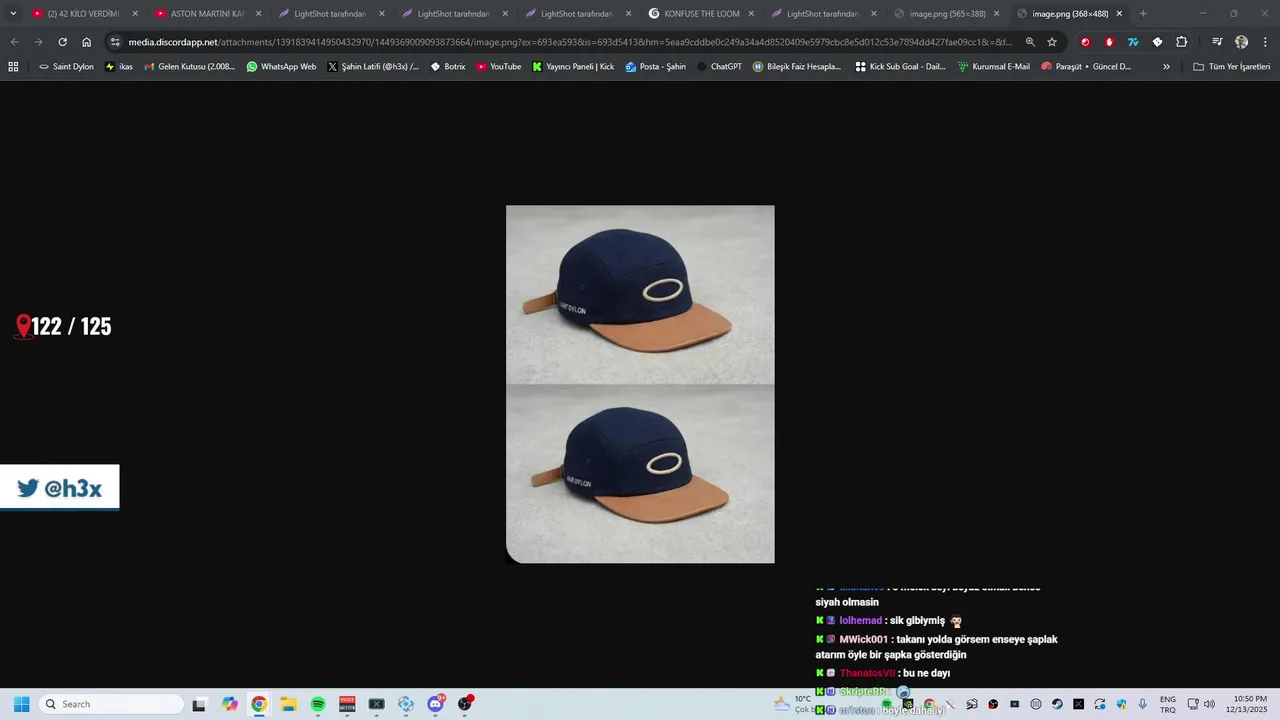Viewport: 1280px width, 720px height.
Task: Open Discord from the taskbar
Action: (x=436, y=704)
